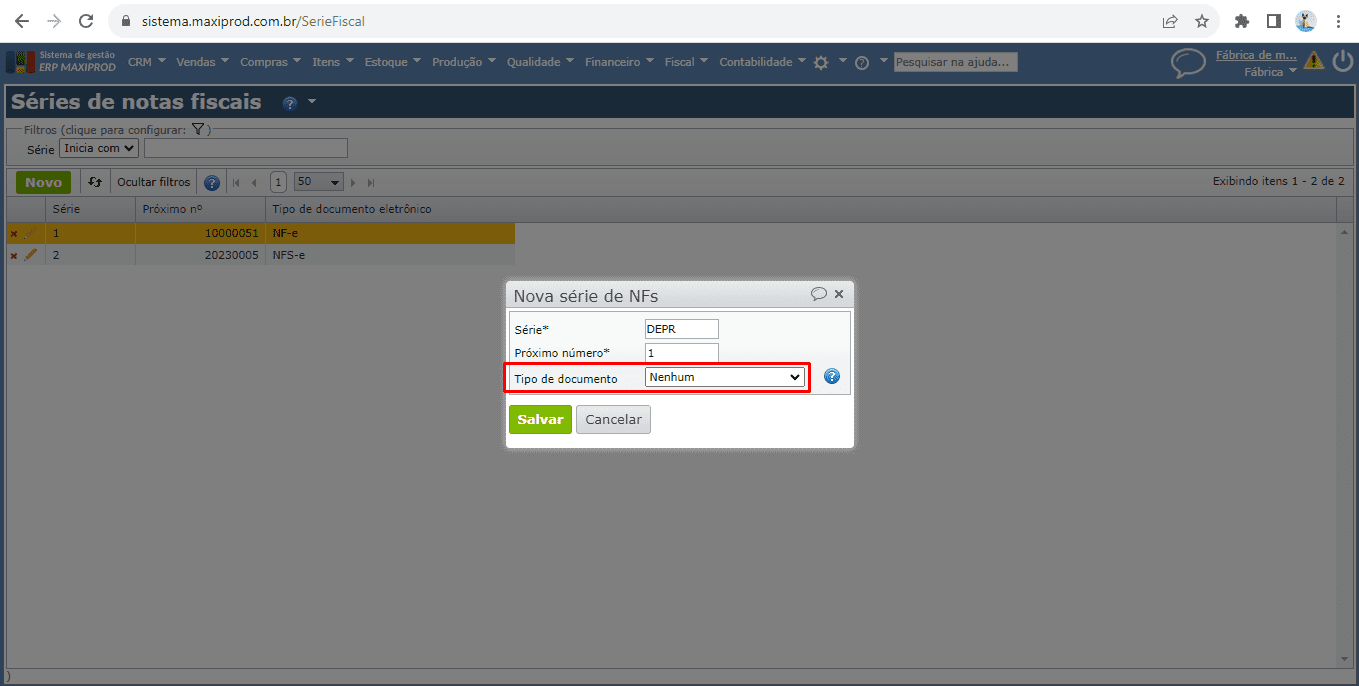
Task: Expand the arrow next to the title help icon
Action: 312,102
